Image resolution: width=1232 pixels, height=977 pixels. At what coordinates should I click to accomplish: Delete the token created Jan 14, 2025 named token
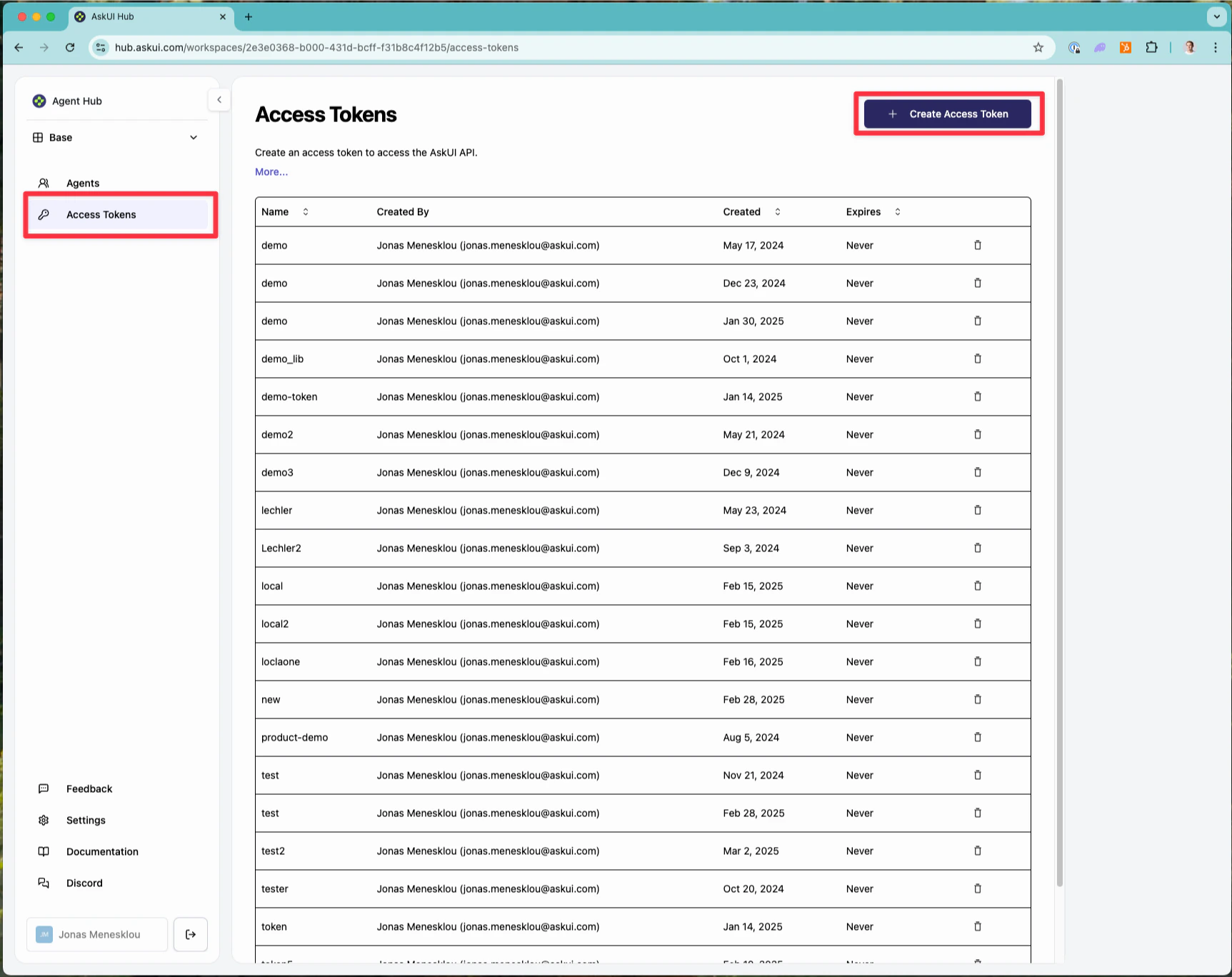[x=978, y=926]
